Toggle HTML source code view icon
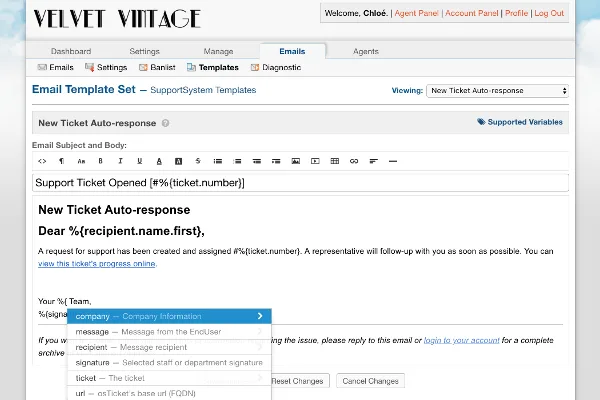The height and width of the screenshot is (400, 600). [x=42, y=161]
